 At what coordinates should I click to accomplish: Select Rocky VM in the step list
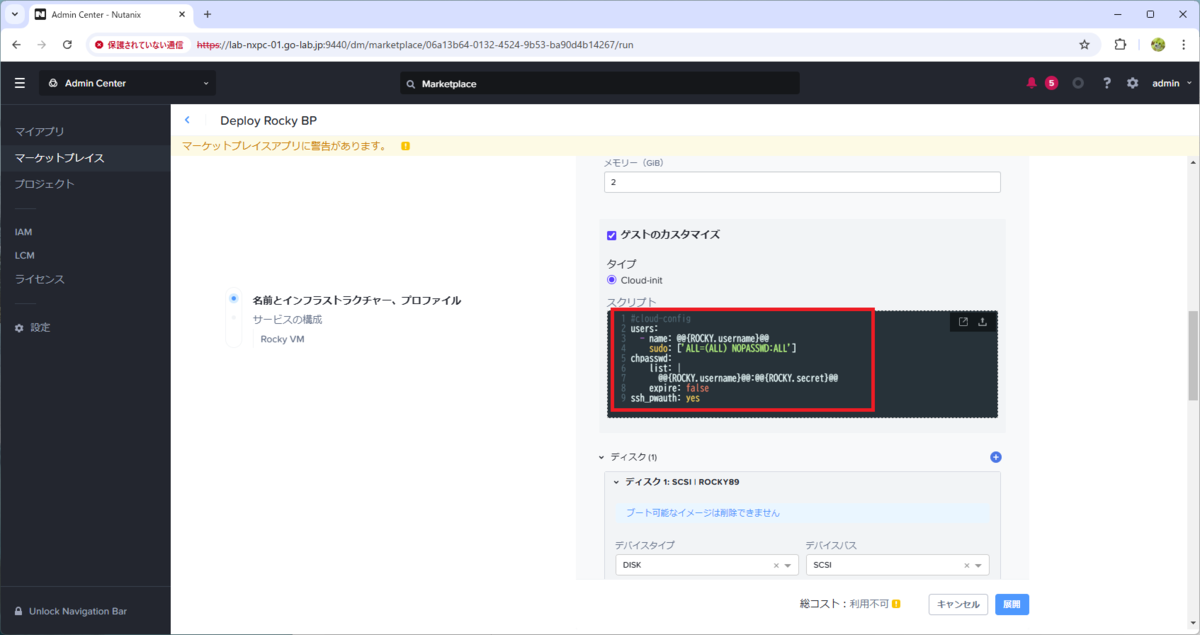pyautogui.click(x=283, y=339)
